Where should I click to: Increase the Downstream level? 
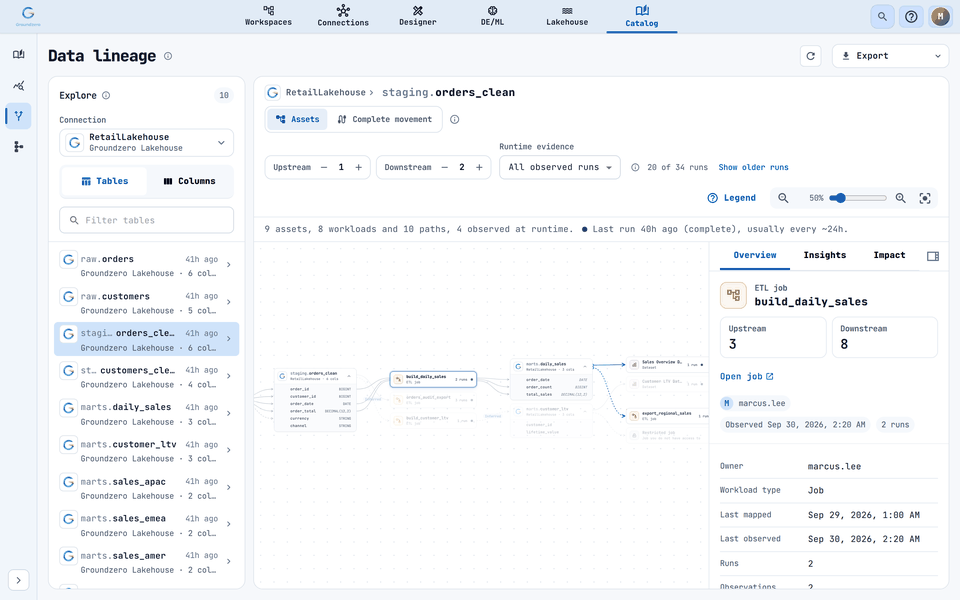pos(479,167)
